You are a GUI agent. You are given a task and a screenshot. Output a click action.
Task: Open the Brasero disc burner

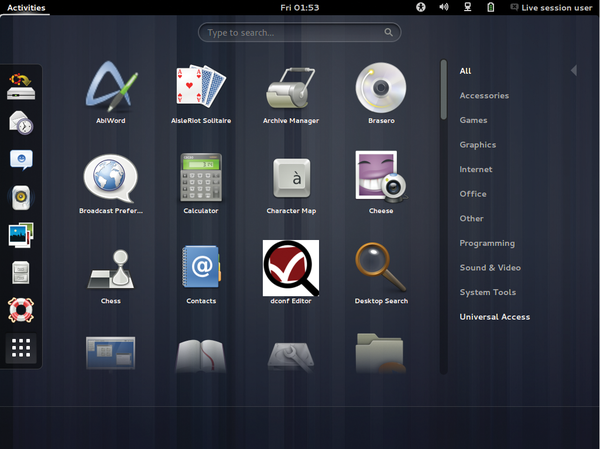380,88
